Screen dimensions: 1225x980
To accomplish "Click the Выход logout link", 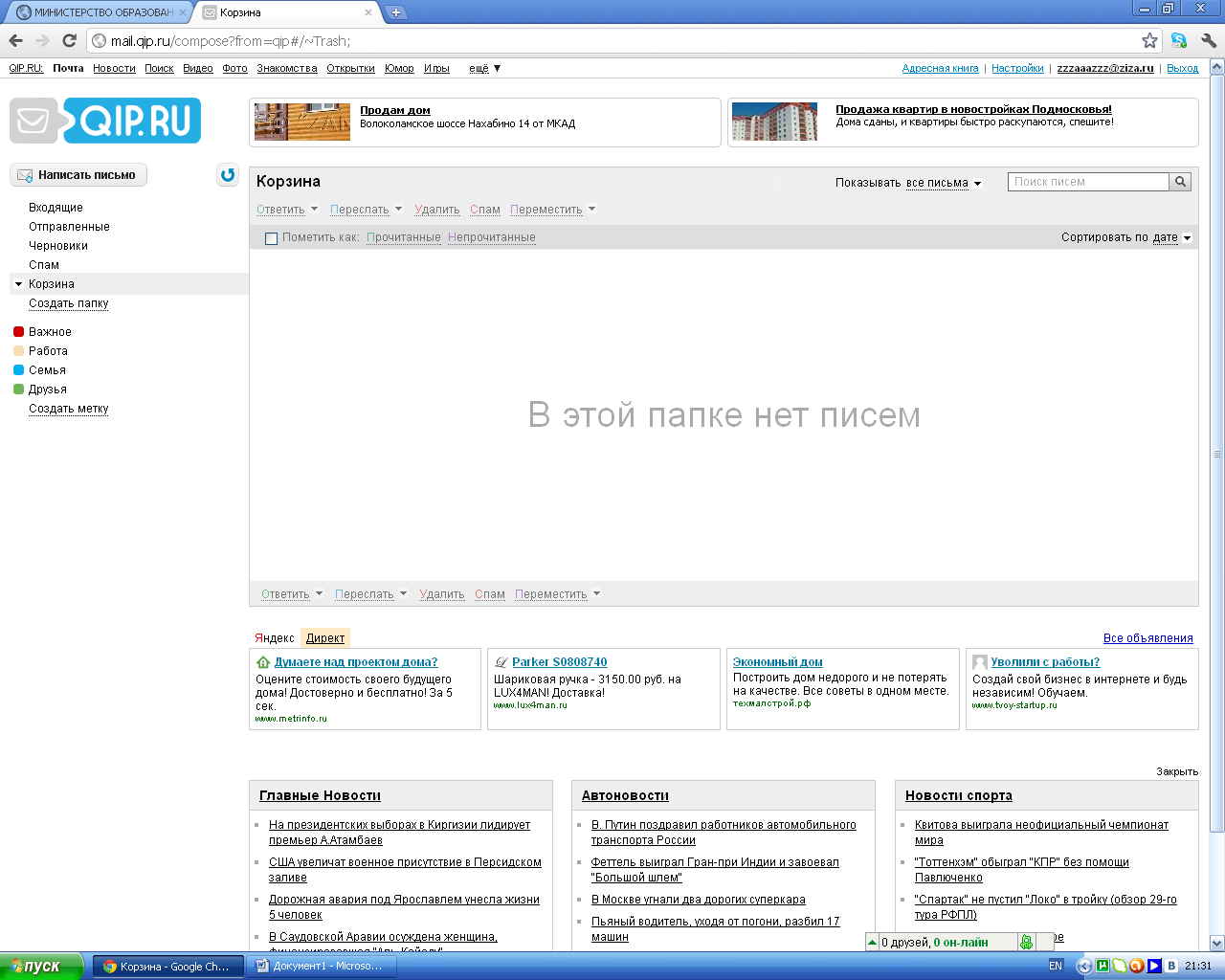I will [x=1183, y=68].
